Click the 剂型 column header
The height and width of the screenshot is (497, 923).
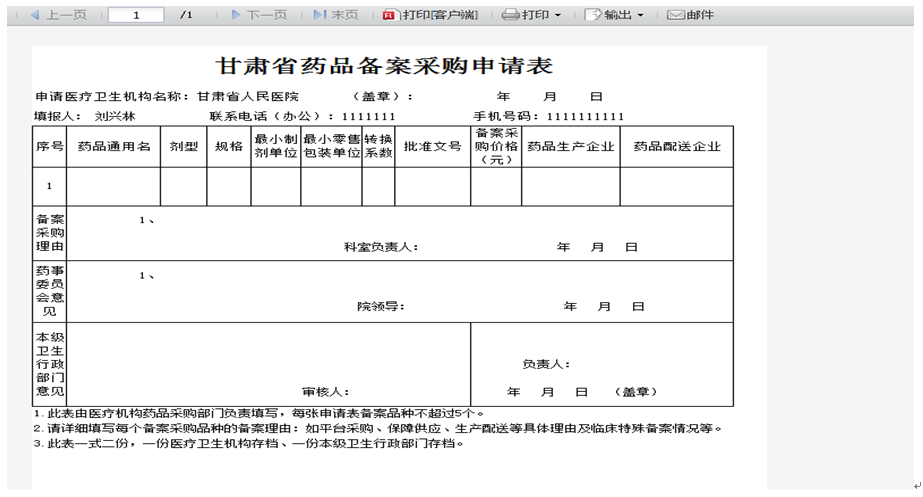click(x=184, y=146)
